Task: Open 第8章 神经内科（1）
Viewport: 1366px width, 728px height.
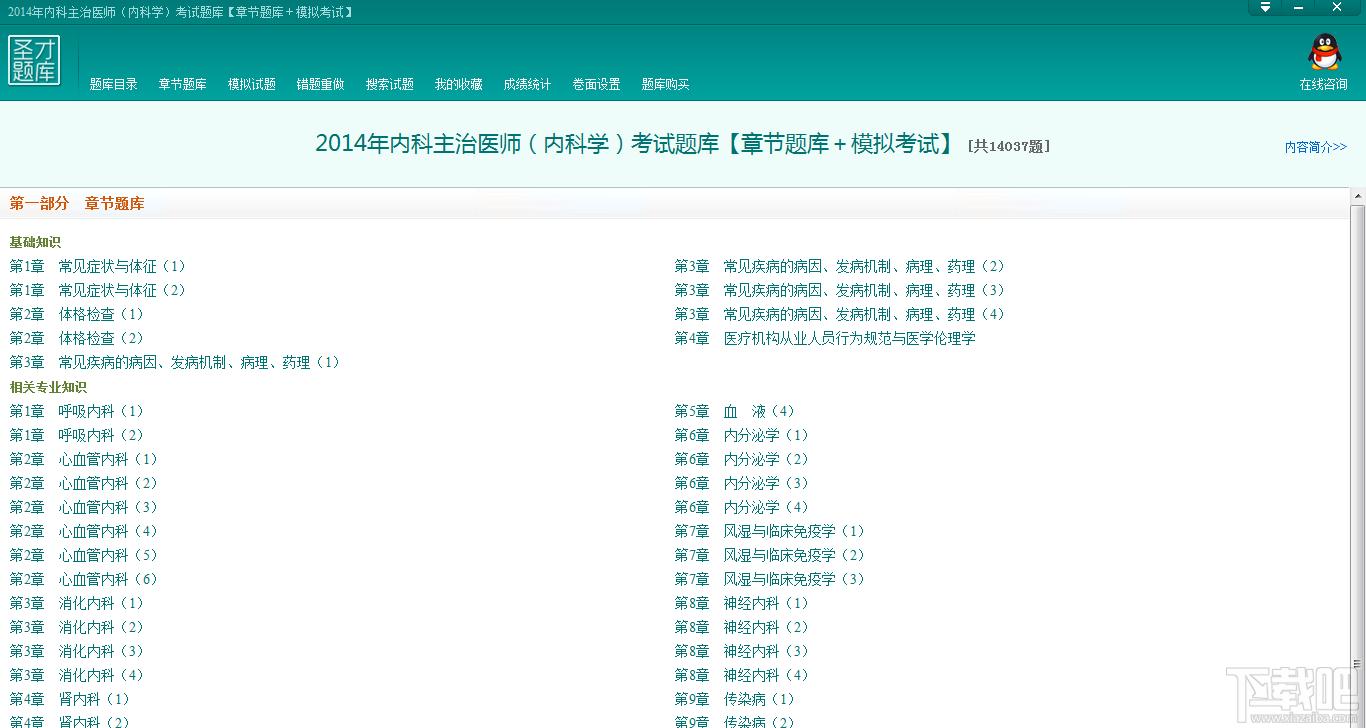Action: point(742,603)
